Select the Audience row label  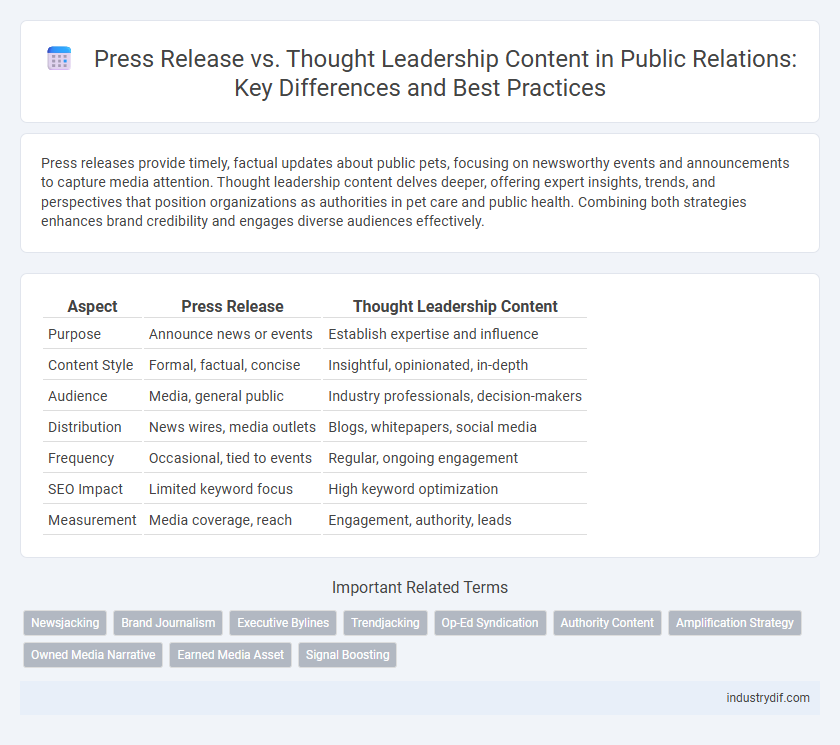click(x=78, y=396)
